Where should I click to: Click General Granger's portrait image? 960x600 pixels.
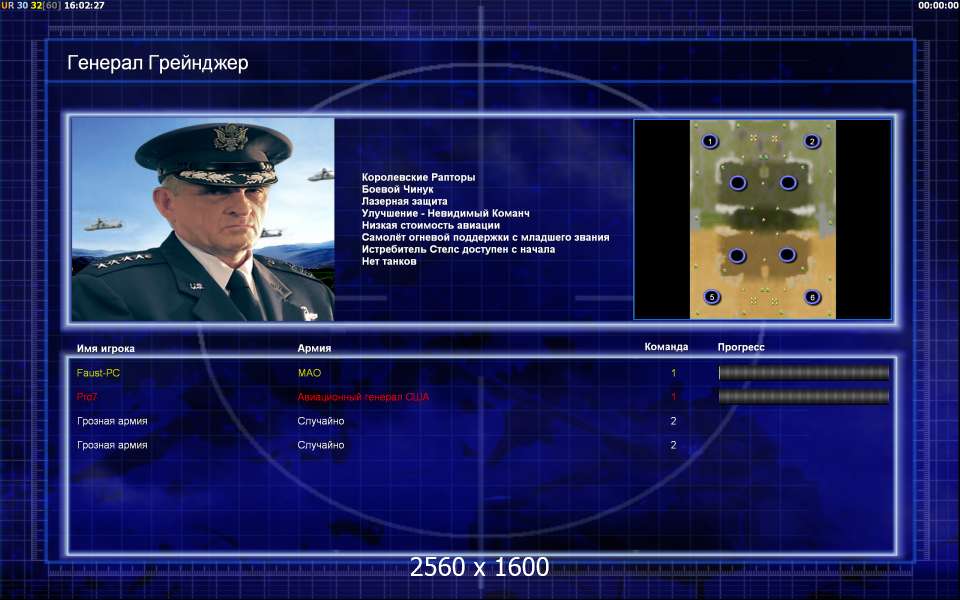pos(203,219)
